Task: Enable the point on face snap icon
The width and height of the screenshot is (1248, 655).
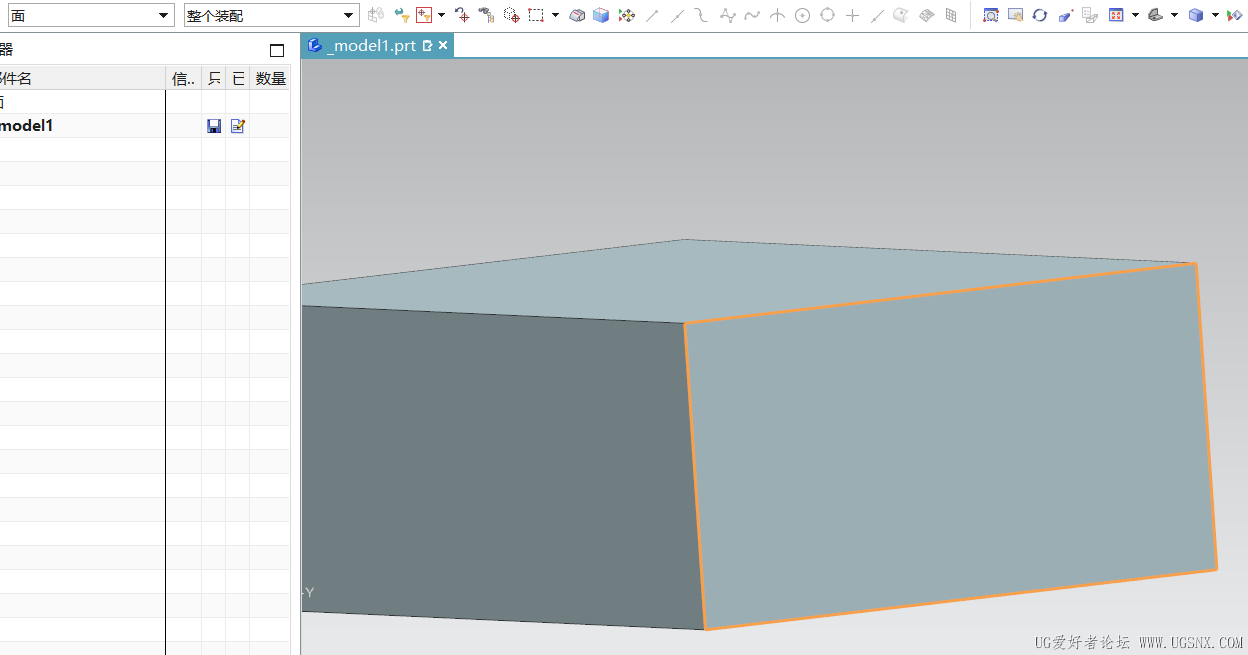Action: (x=901, y=15)
